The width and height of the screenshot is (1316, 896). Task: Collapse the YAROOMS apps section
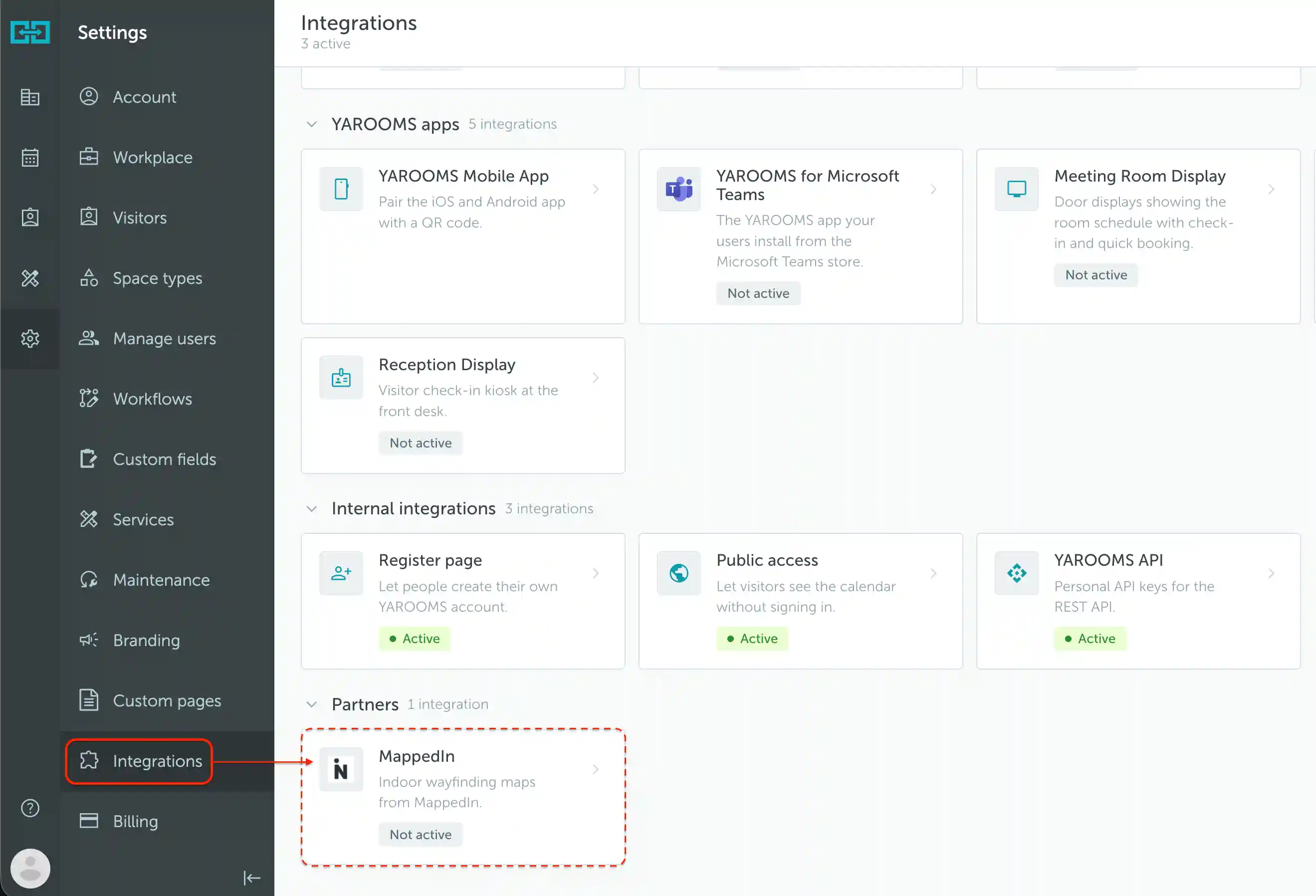click(311, 124)
